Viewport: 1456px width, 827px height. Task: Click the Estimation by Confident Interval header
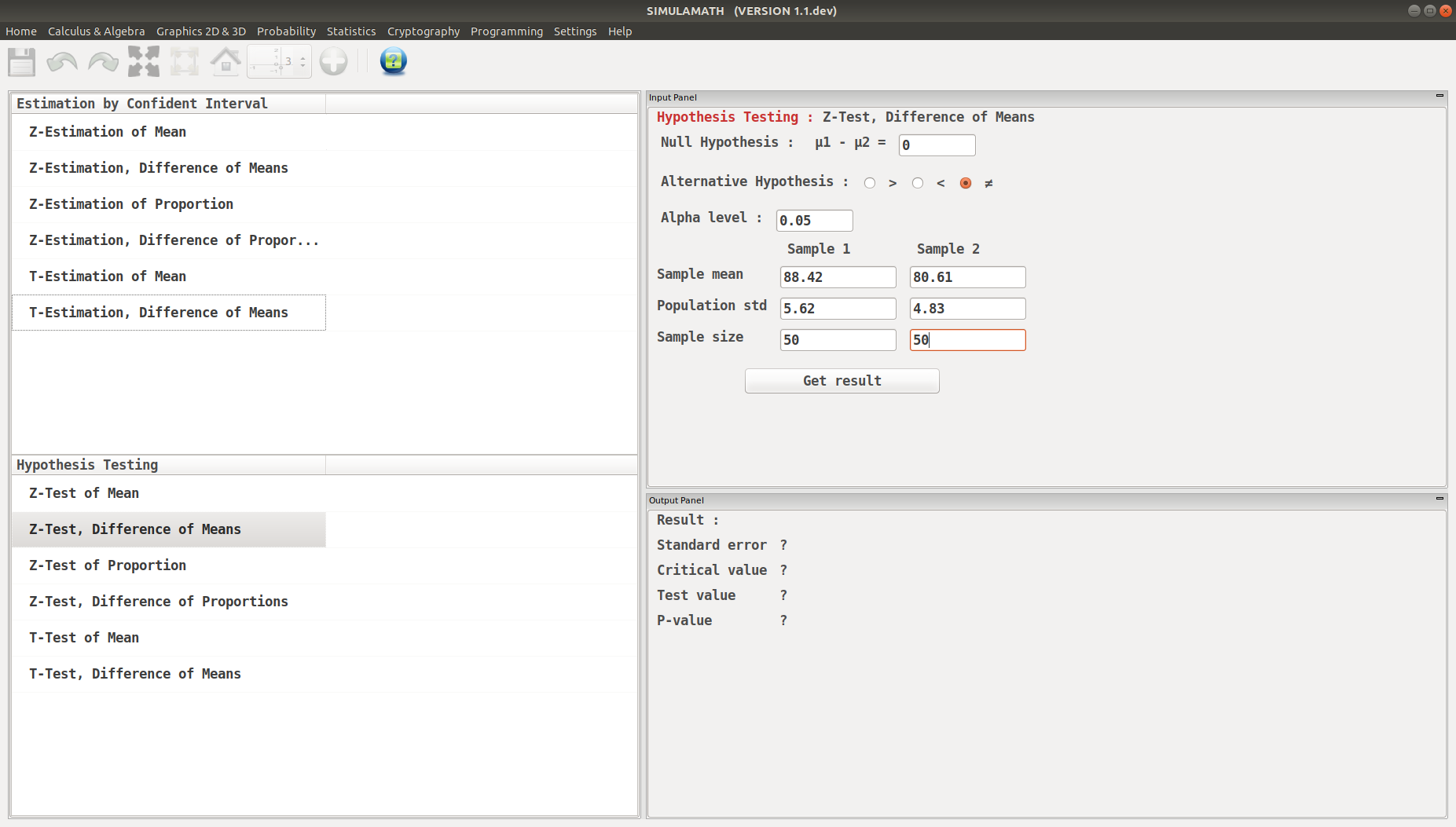169,104
